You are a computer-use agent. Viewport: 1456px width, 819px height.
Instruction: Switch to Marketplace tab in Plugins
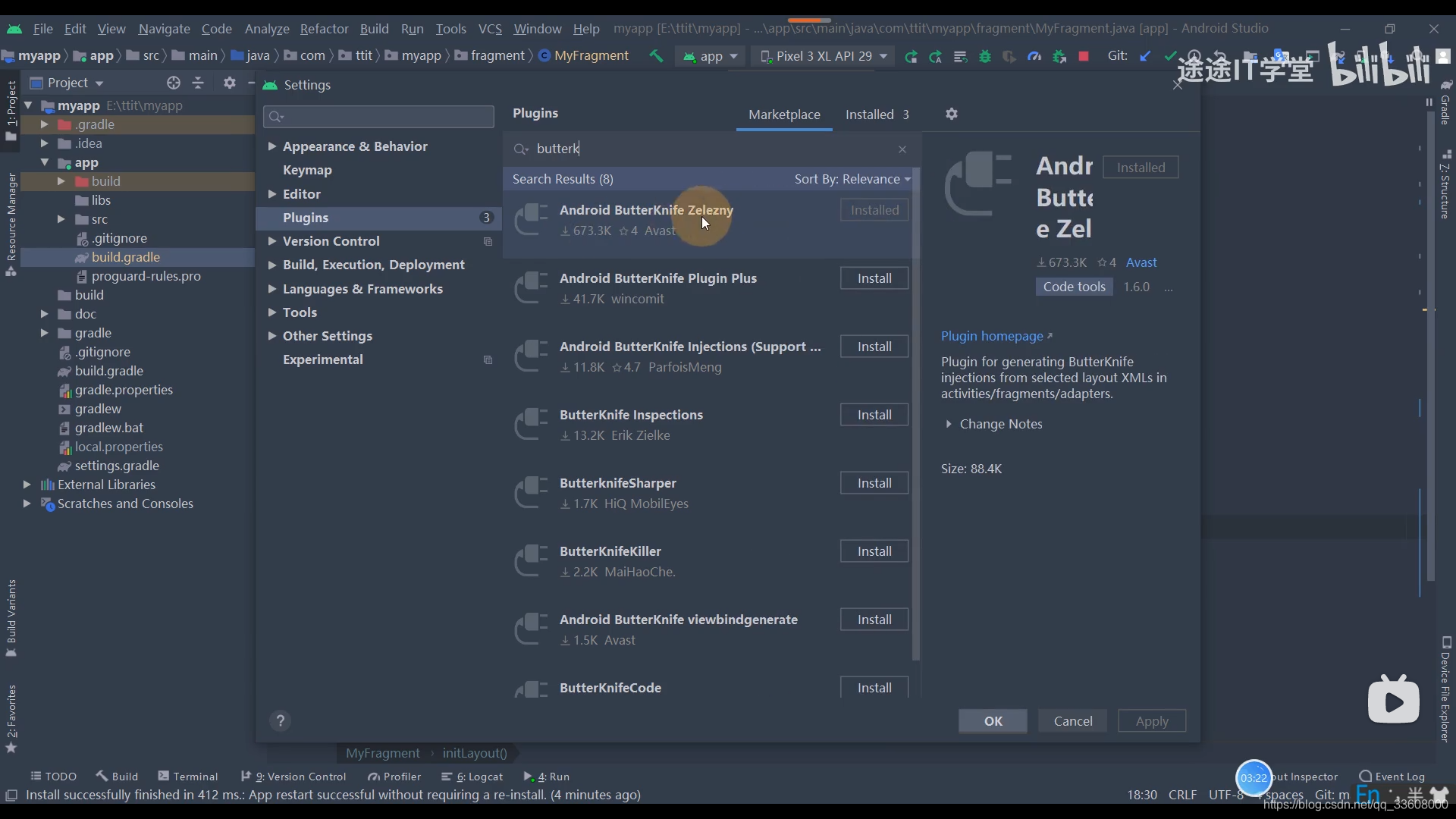(784, 114)
